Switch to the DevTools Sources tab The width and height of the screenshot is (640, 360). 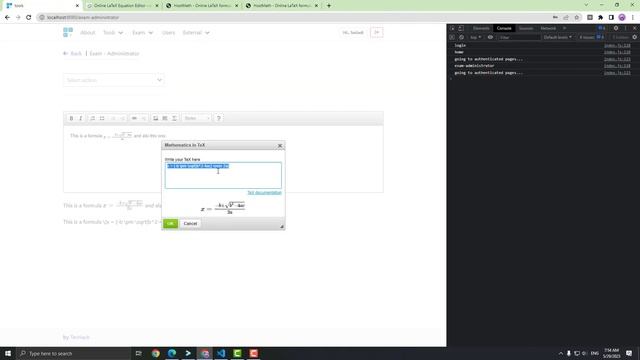point(526,28)
